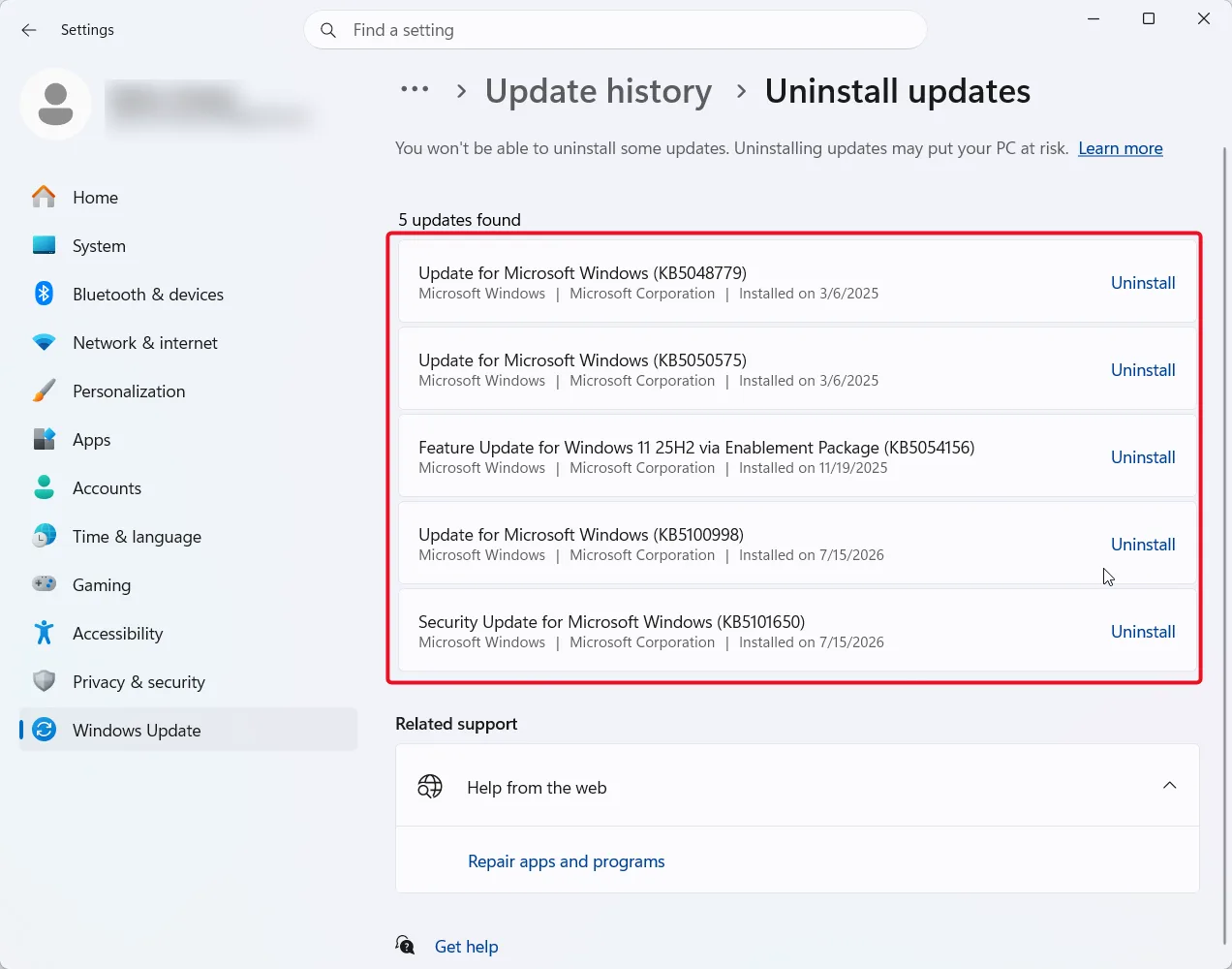
Task: Click the Find a setting search box
Action: tap(616, 30)
